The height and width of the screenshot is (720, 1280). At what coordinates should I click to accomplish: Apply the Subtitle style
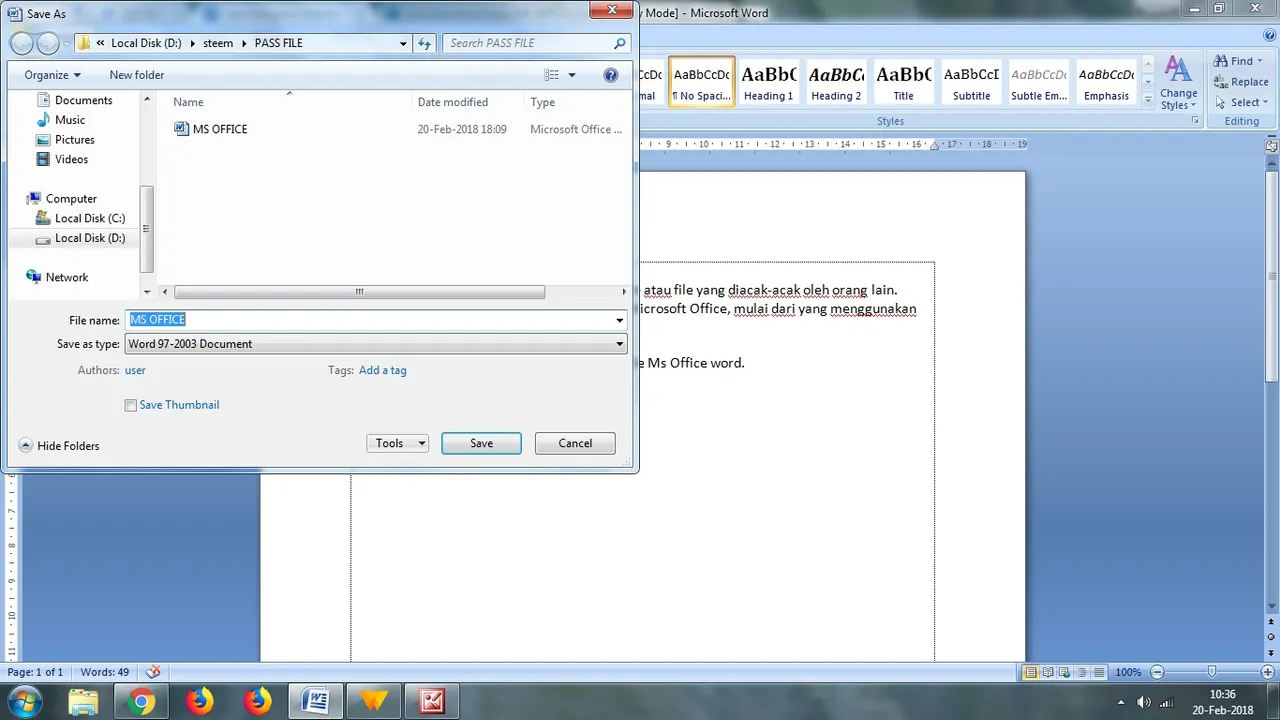[x=971, y=82]
